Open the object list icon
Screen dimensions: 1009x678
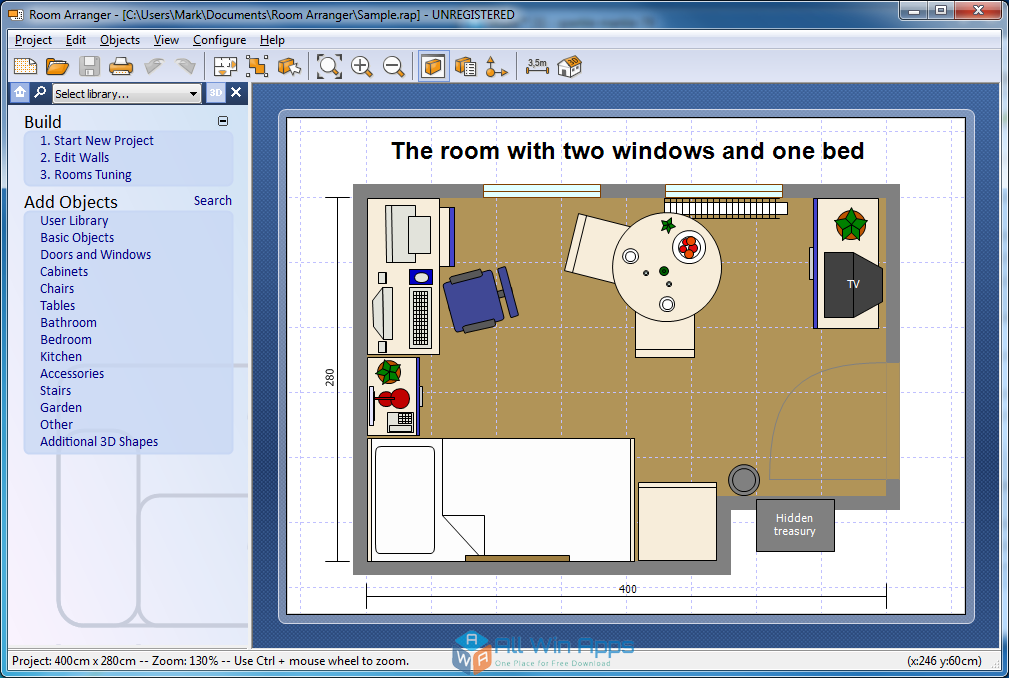pyautogui.click(x=465, y=66)
